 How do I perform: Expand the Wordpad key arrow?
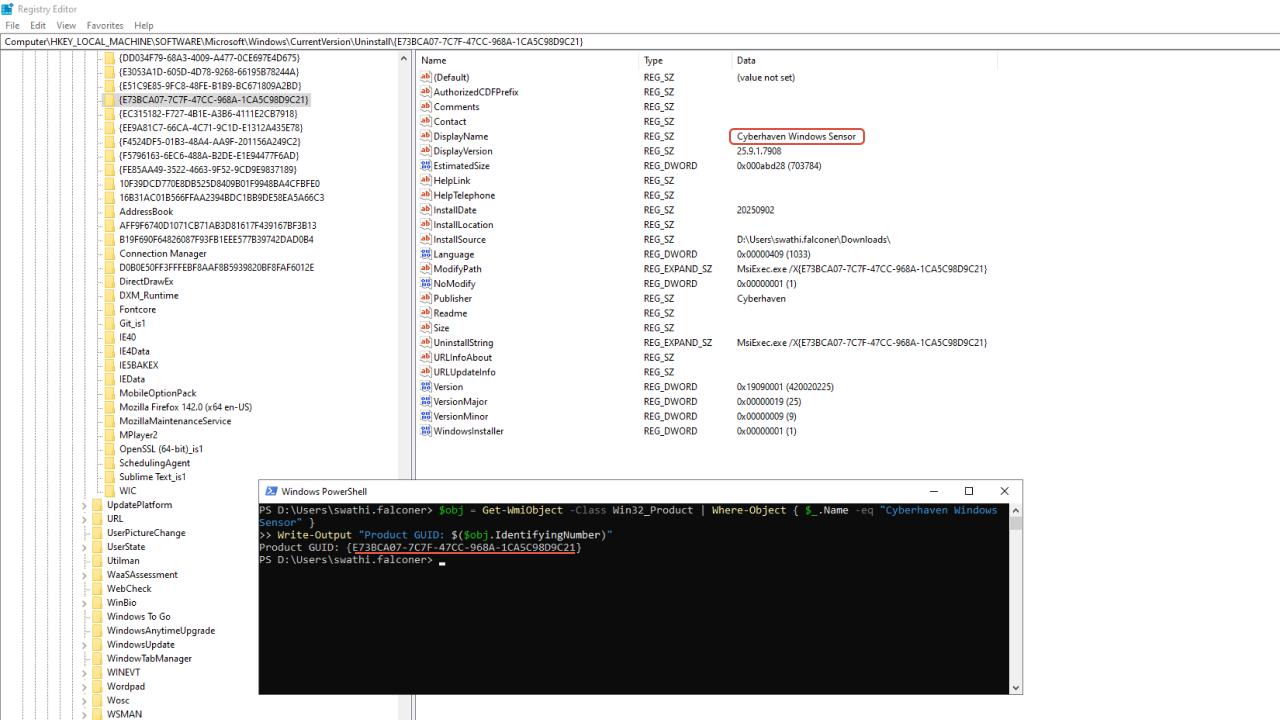click(85, 687)
